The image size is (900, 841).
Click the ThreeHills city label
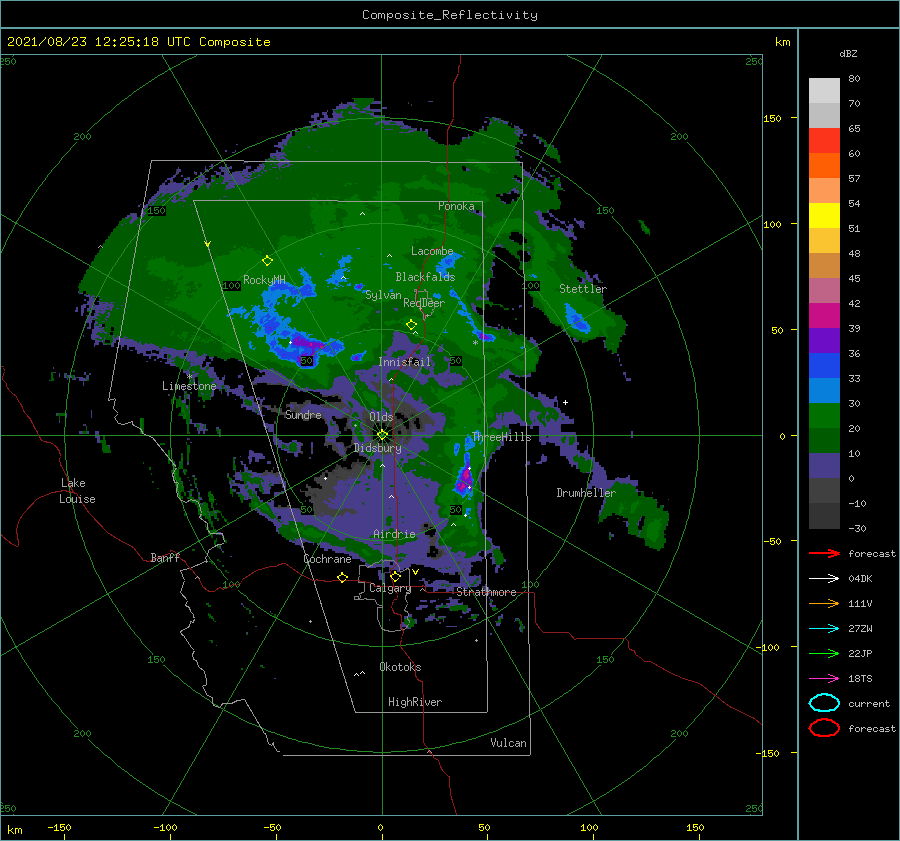click(x=502, y=437)
